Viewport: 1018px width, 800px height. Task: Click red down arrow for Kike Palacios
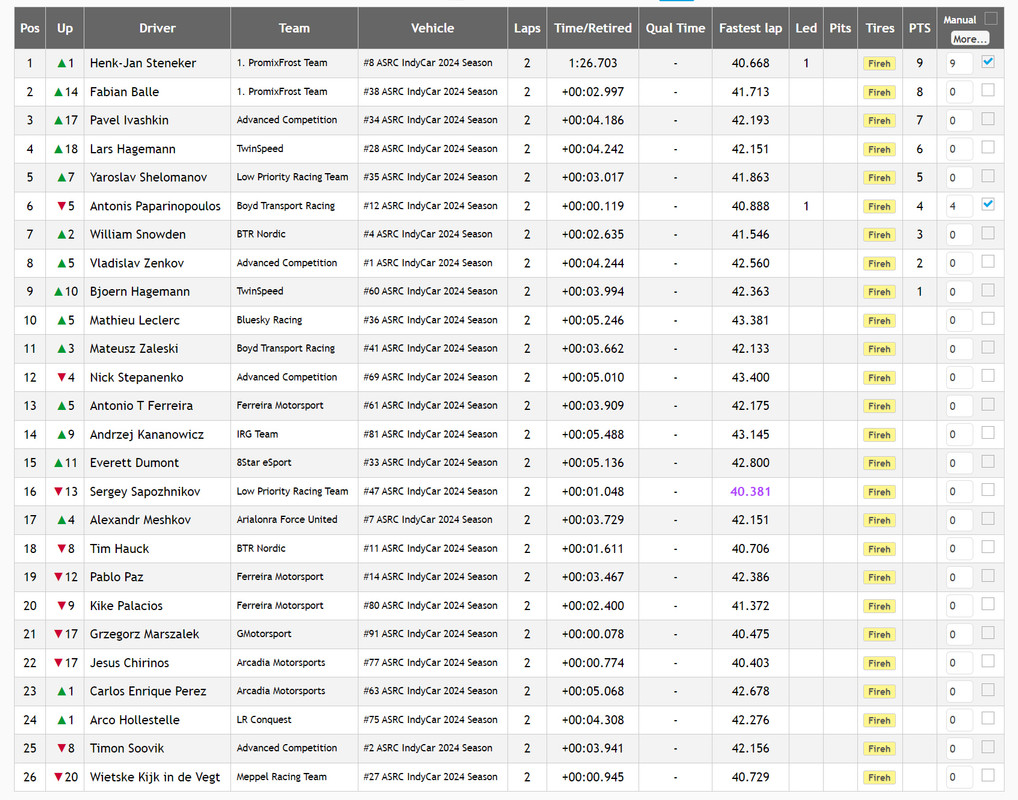(x=62, y=606)
